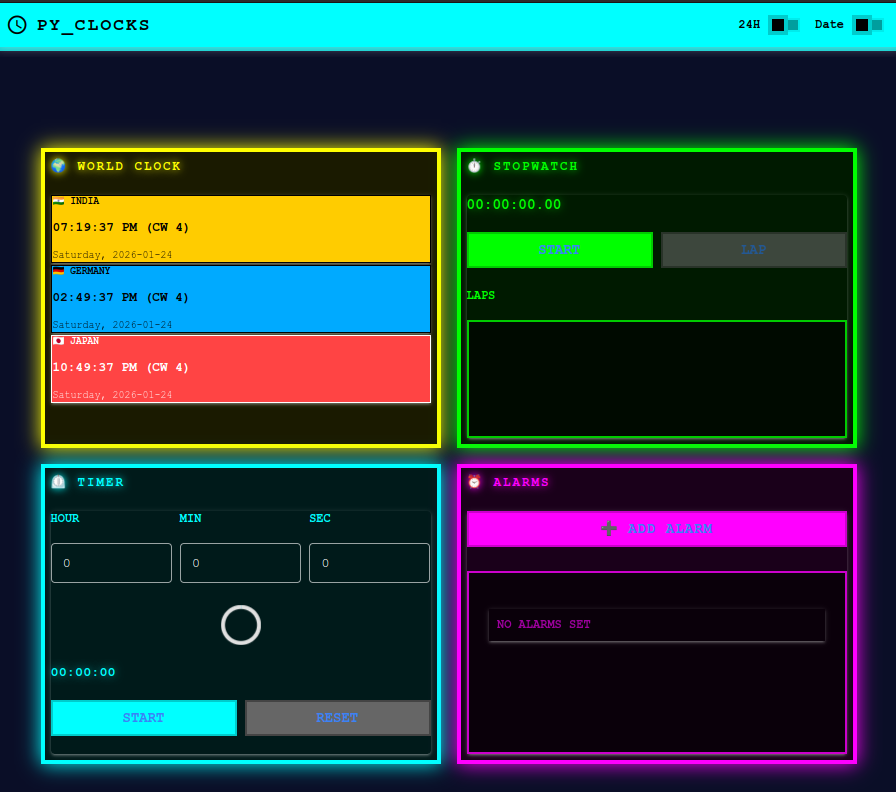Click the circular ring icon in the Timer panel
896x792 pixels.
(240, 625)
